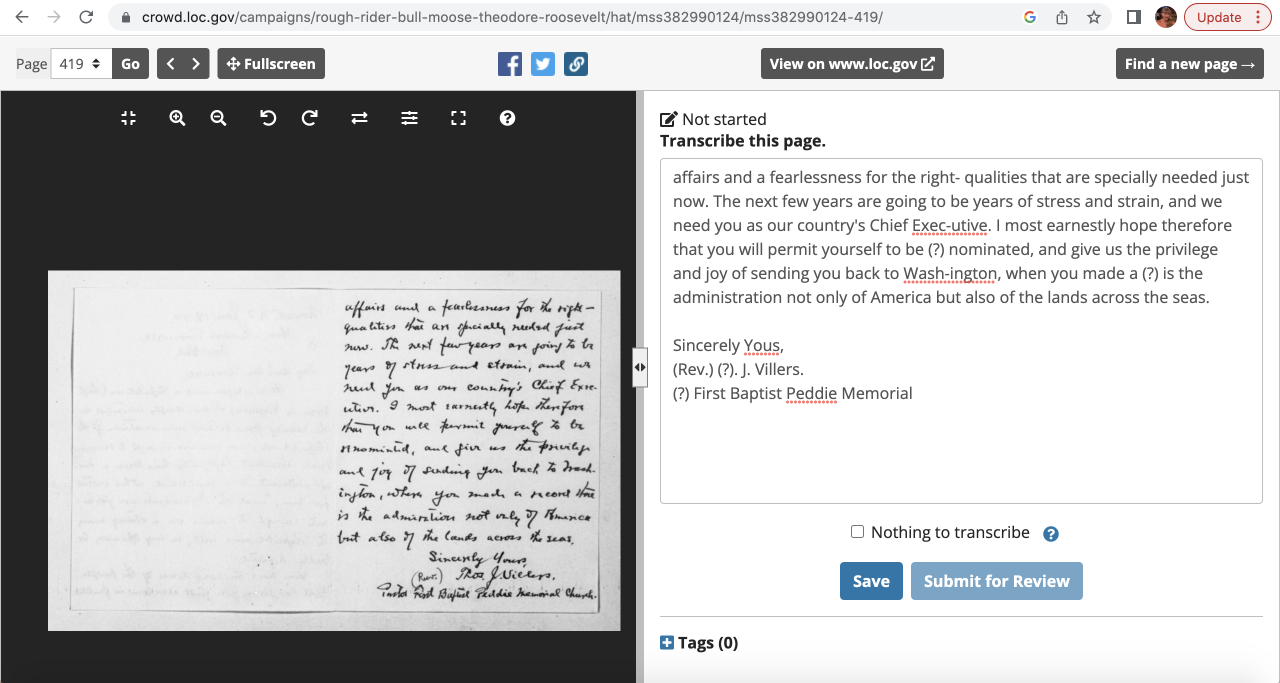The width and height of the screenshot is (1280, 683).
Task: Click the browser back arrow
Action: coord(22,17)
